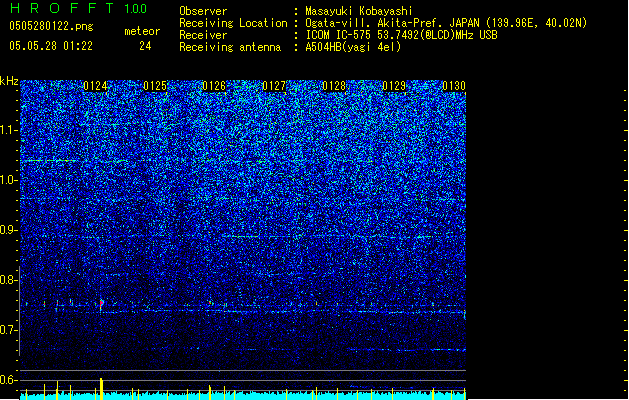Click the 0124 time marker
629x400 pixels.
coord(95,86)
